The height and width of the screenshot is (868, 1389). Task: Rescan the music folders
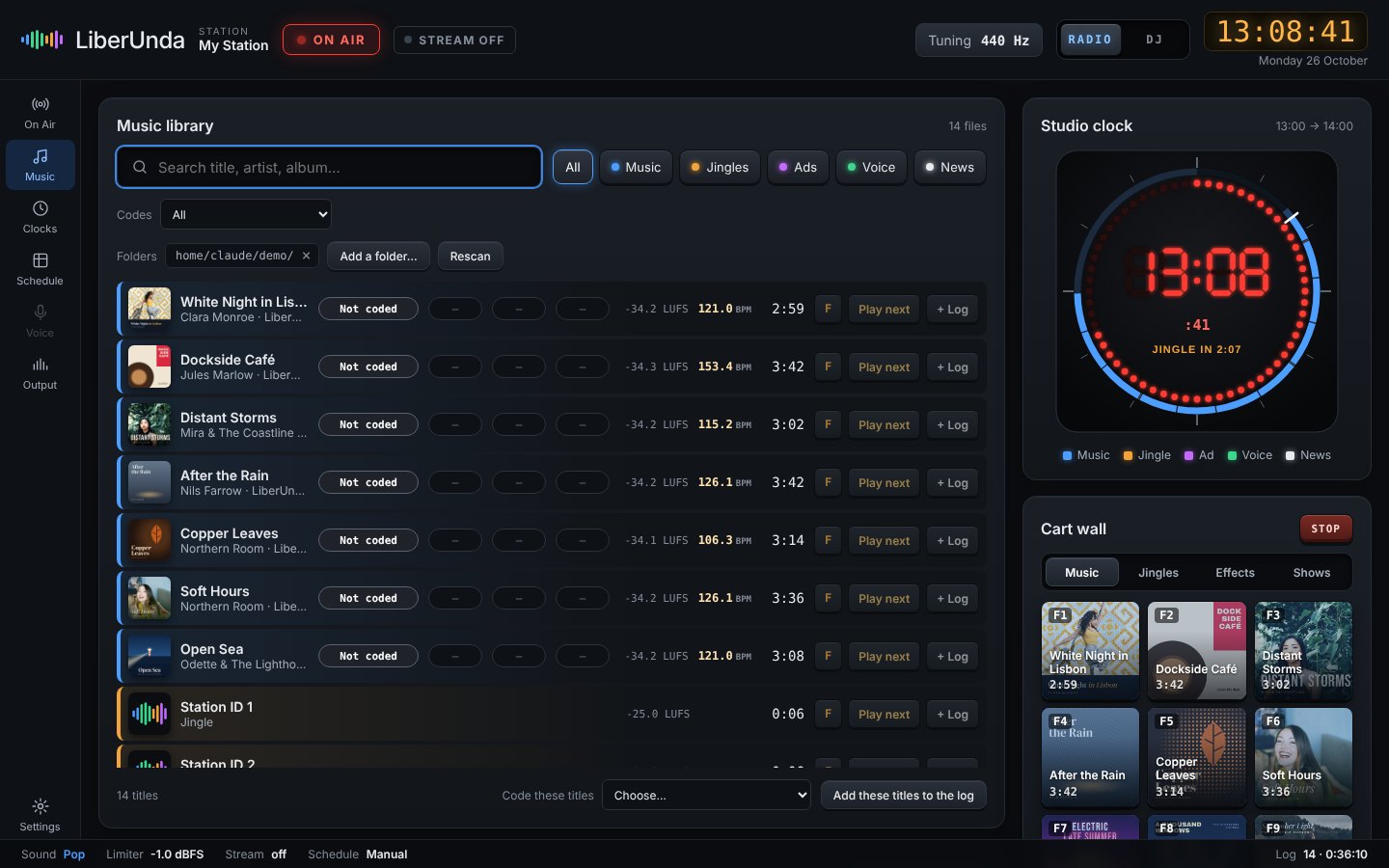click(470, 256)
